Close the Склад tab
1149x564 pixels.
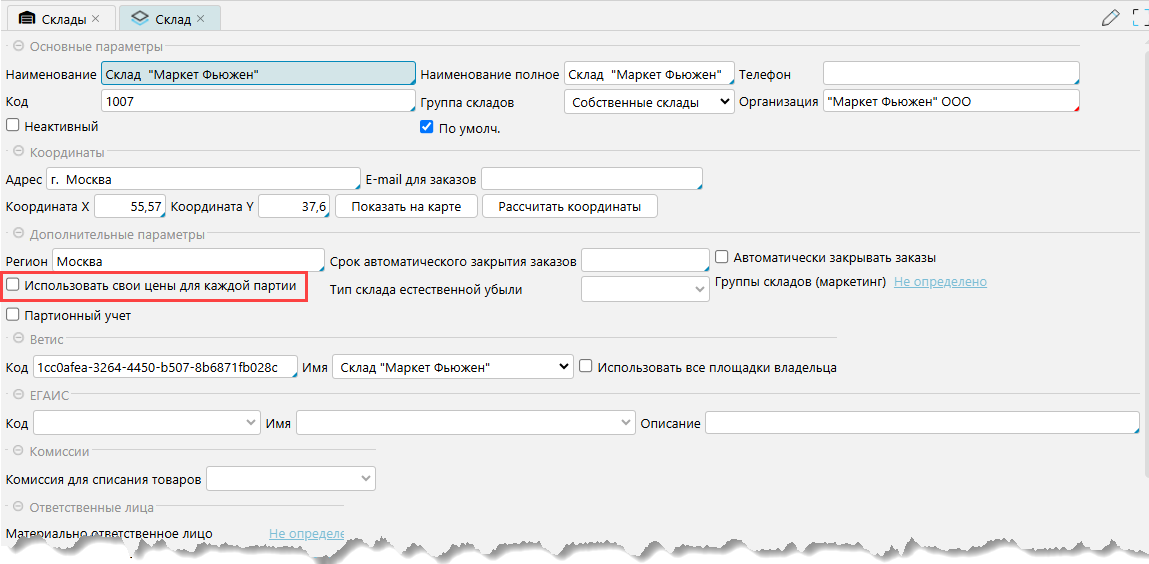[x=200, y=19]
